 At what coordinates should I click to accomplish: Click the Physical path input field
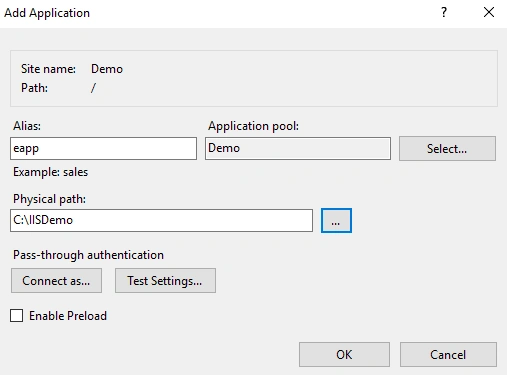pyautogui.click(x=161, y=220)
